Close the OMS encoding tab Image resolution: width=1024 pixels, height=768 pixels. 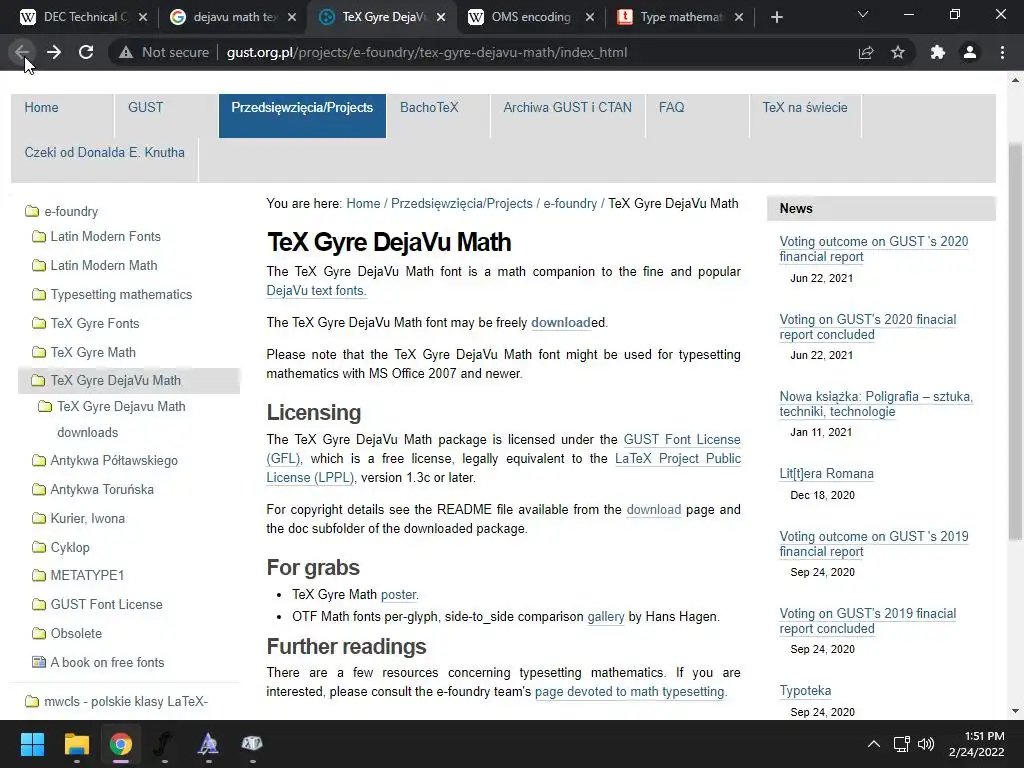point(590,17)
